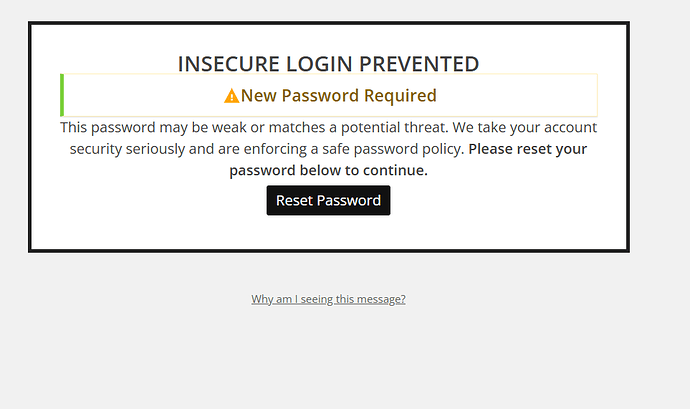
Task: Click the word "LOGIN" in the heading
Action: [319, 64]
